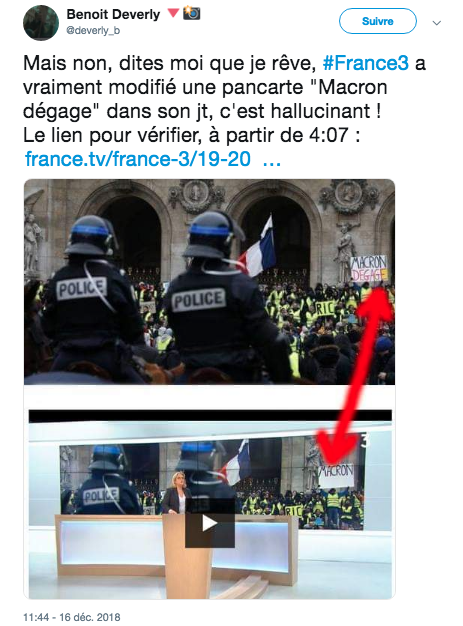
Task: Open the tweet timestamp 11:44 - 16 déc. 2018
Action: pos(71,617)
